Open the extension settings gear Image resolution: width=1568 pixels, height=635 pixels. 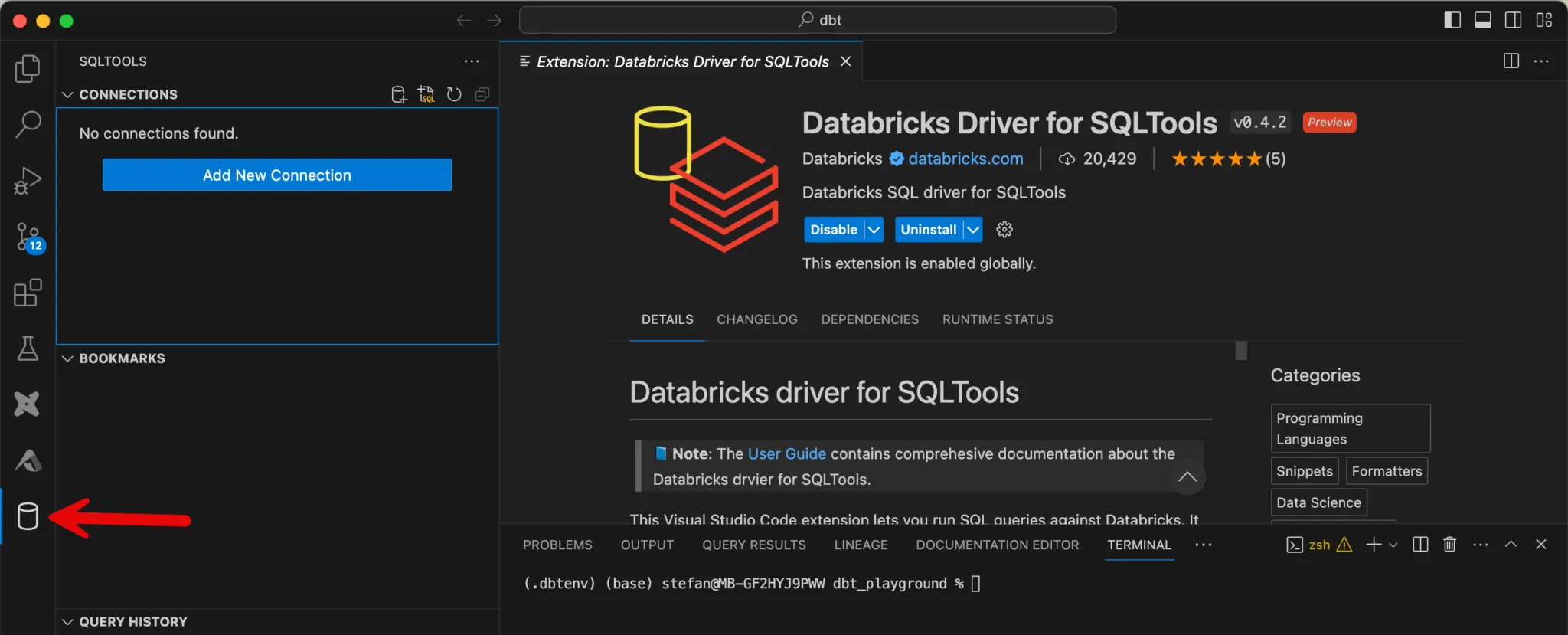click(x=1004, y=230)
